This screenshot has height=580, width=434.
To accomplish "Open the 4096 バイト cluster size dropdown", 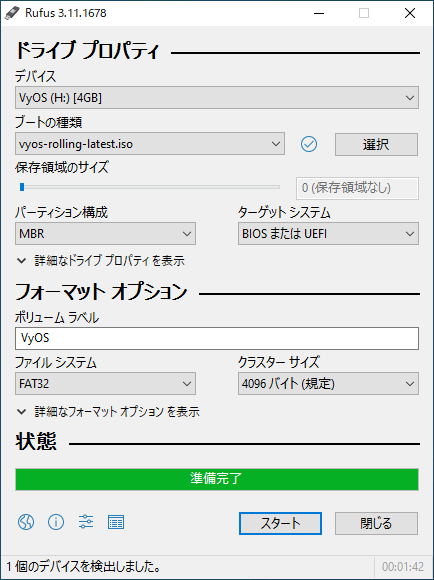I will 328,384.
